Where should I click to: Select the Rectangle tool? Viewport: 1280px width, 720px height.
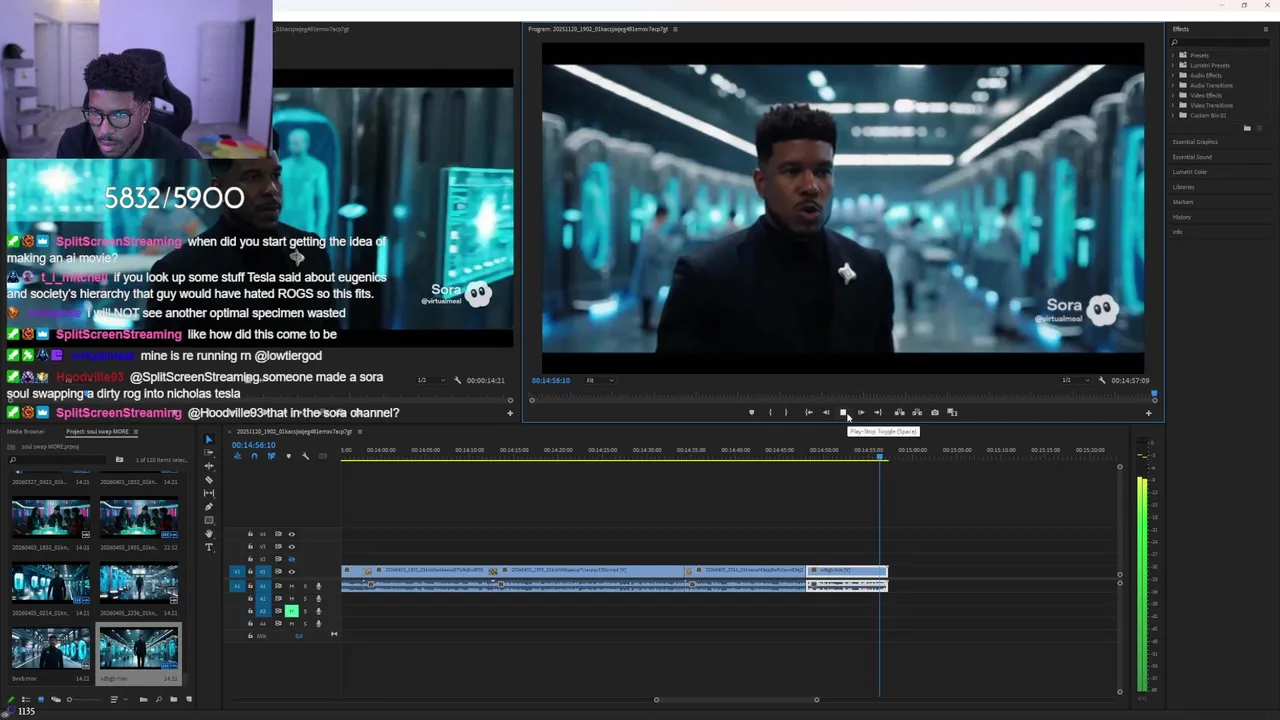click(x=209, y=520)
